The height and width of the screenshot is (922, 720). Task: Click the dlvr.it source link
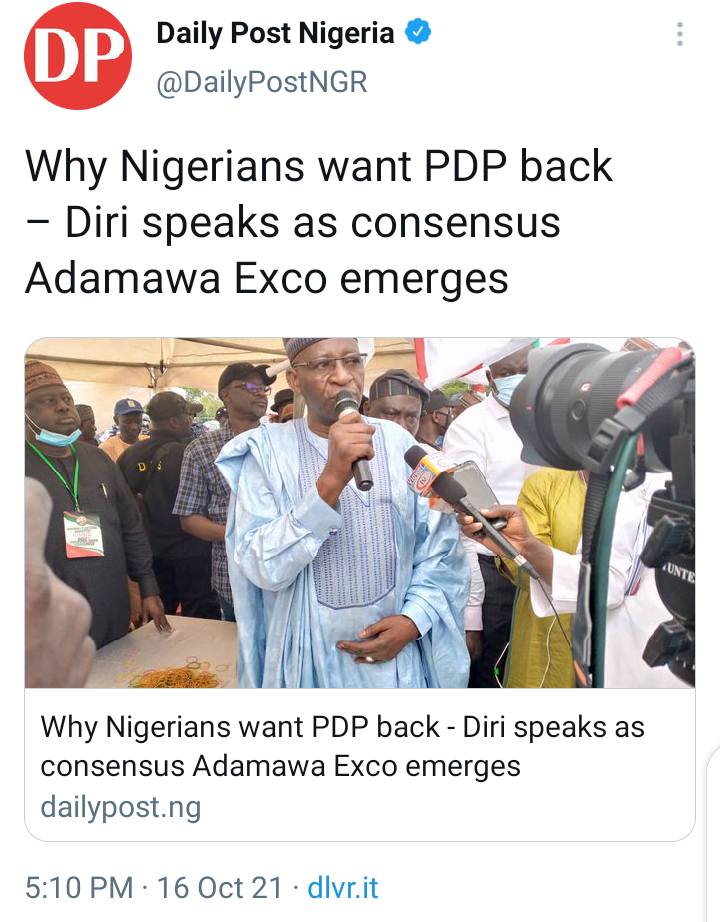(342, 887)
